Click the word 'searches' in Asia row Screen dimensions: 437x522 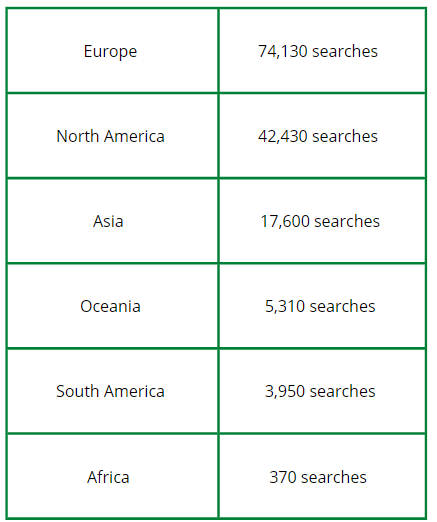pos(347,221)
